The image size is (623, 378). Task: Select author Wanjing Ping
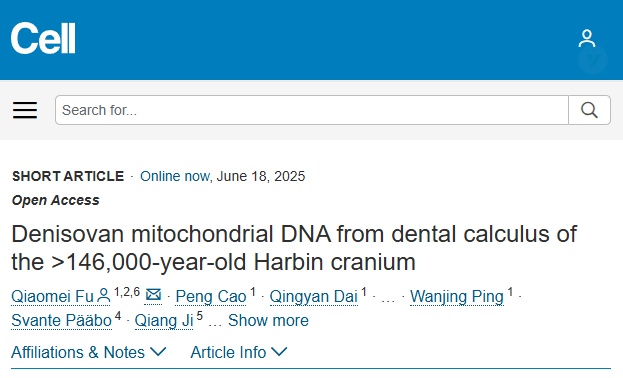coord(457,297)
